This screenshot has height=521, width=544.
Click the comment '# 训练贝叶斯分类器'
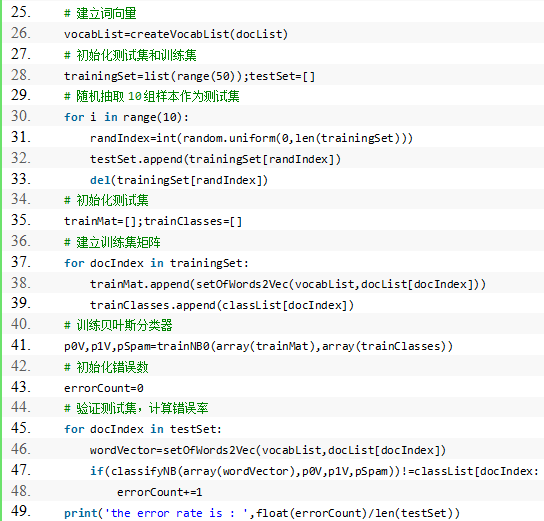coord(118,325)
